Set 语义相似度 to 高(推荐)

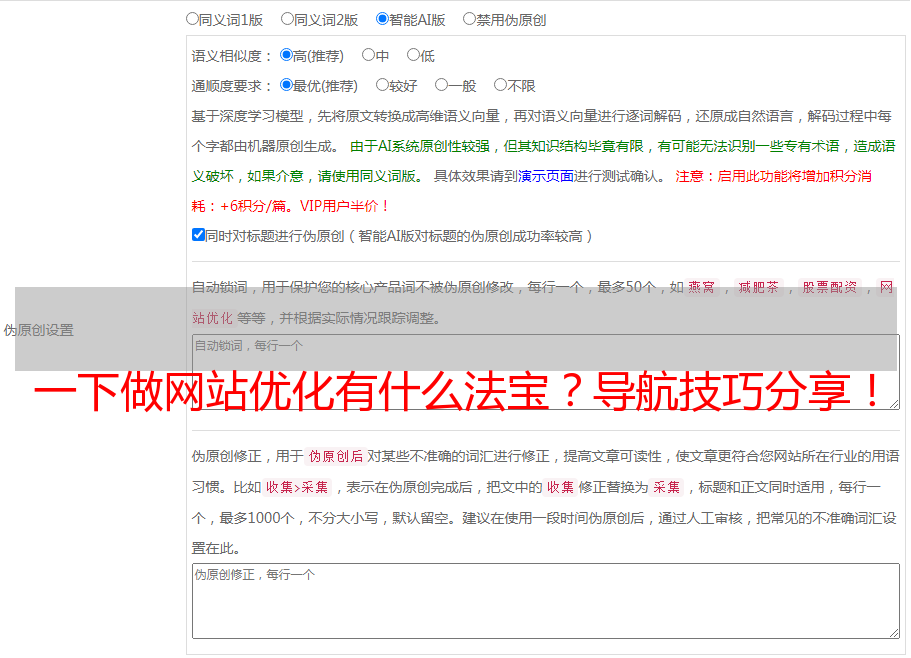286,55
